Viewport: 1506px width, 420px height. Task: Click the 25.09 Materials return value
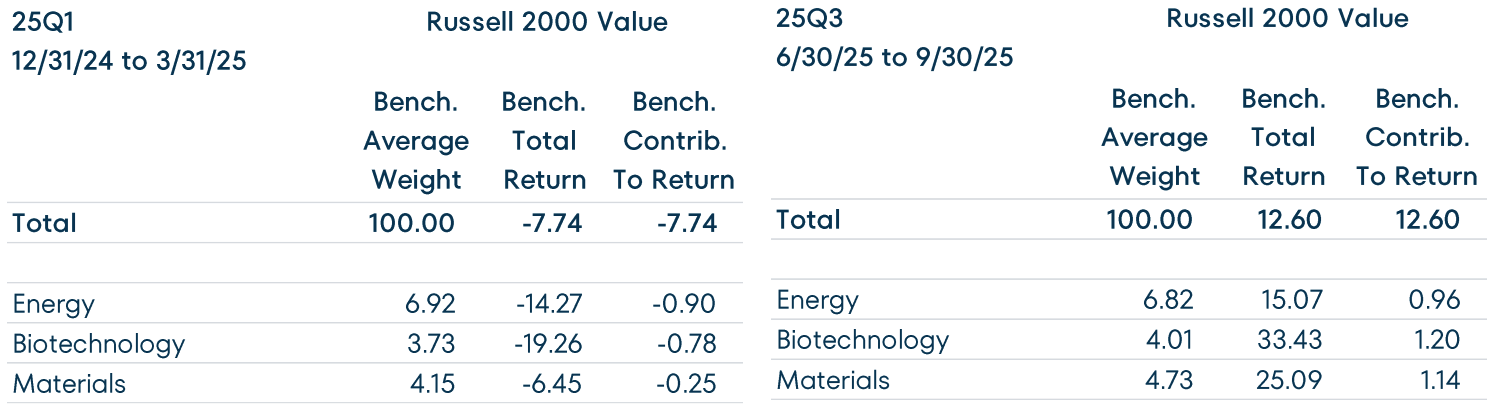click(x=1289, y=380)
